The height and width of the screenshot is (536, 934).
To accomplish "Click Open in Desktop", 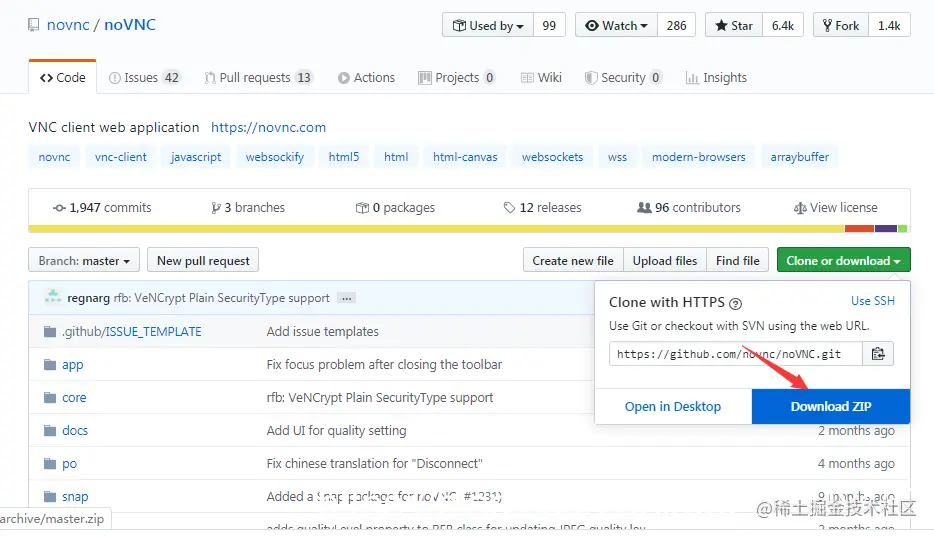I will coord(673,407).
